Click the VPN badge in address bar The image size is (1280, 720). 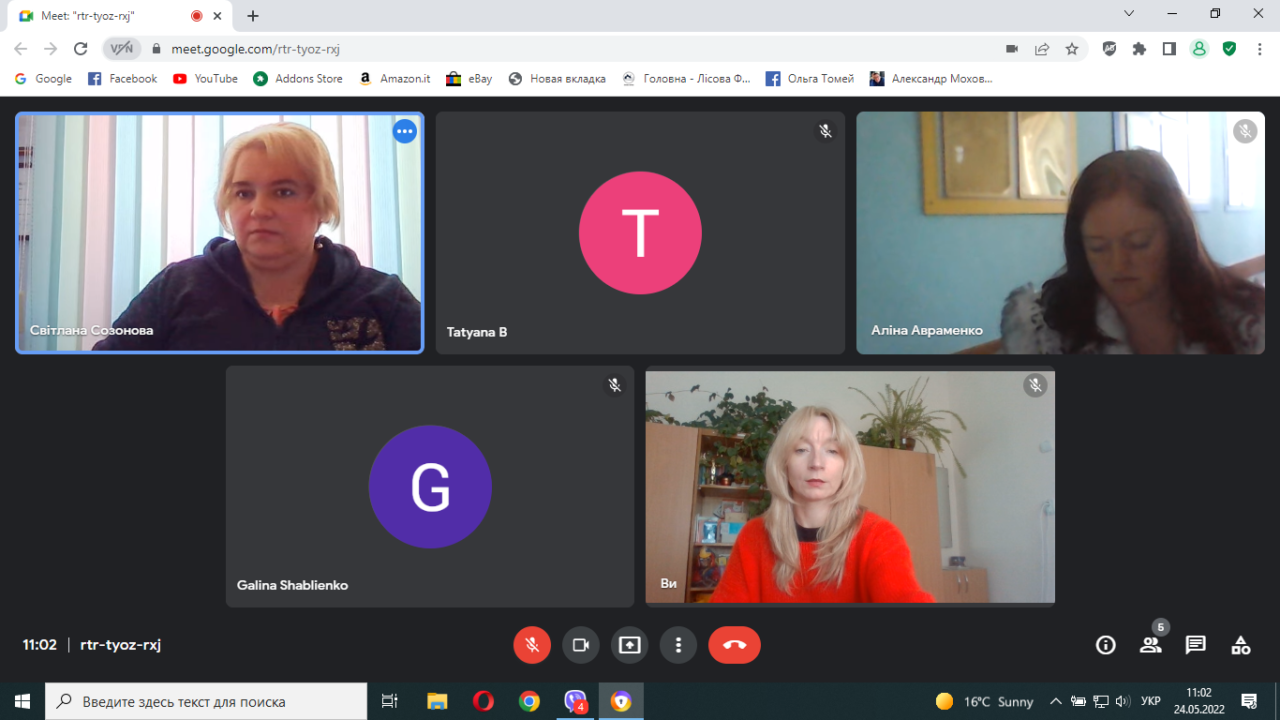[121, 48]
